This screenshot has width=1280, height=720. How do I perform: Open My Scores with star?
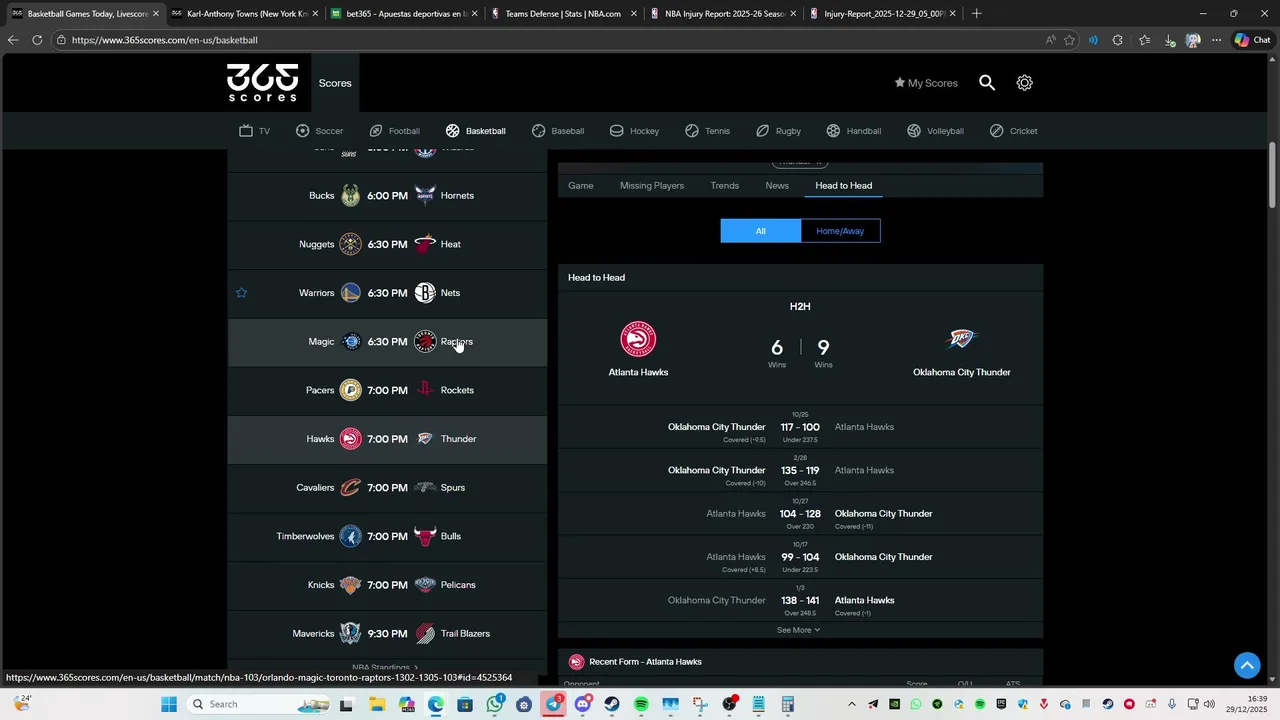926,83
